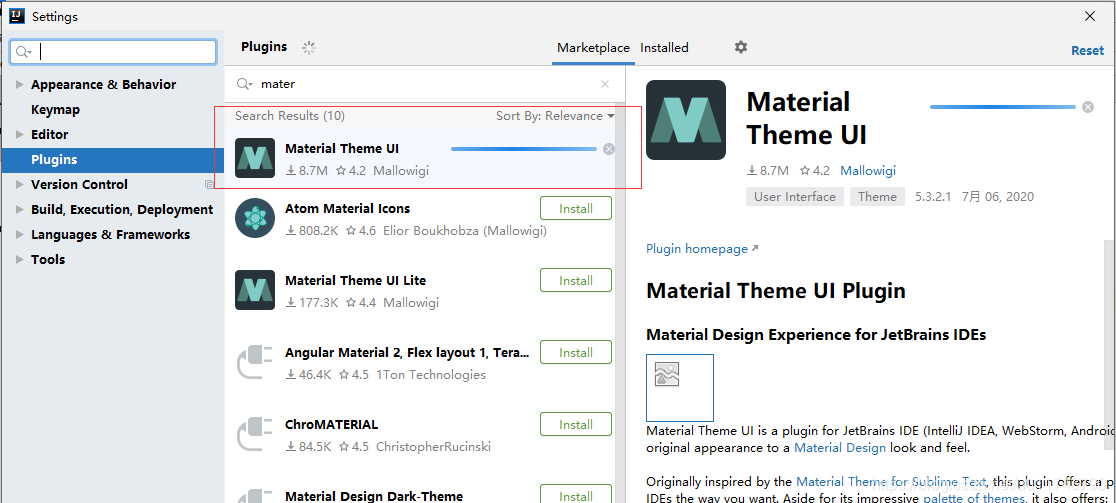Click the Theme tag
1116x503 pixels.
877,196
